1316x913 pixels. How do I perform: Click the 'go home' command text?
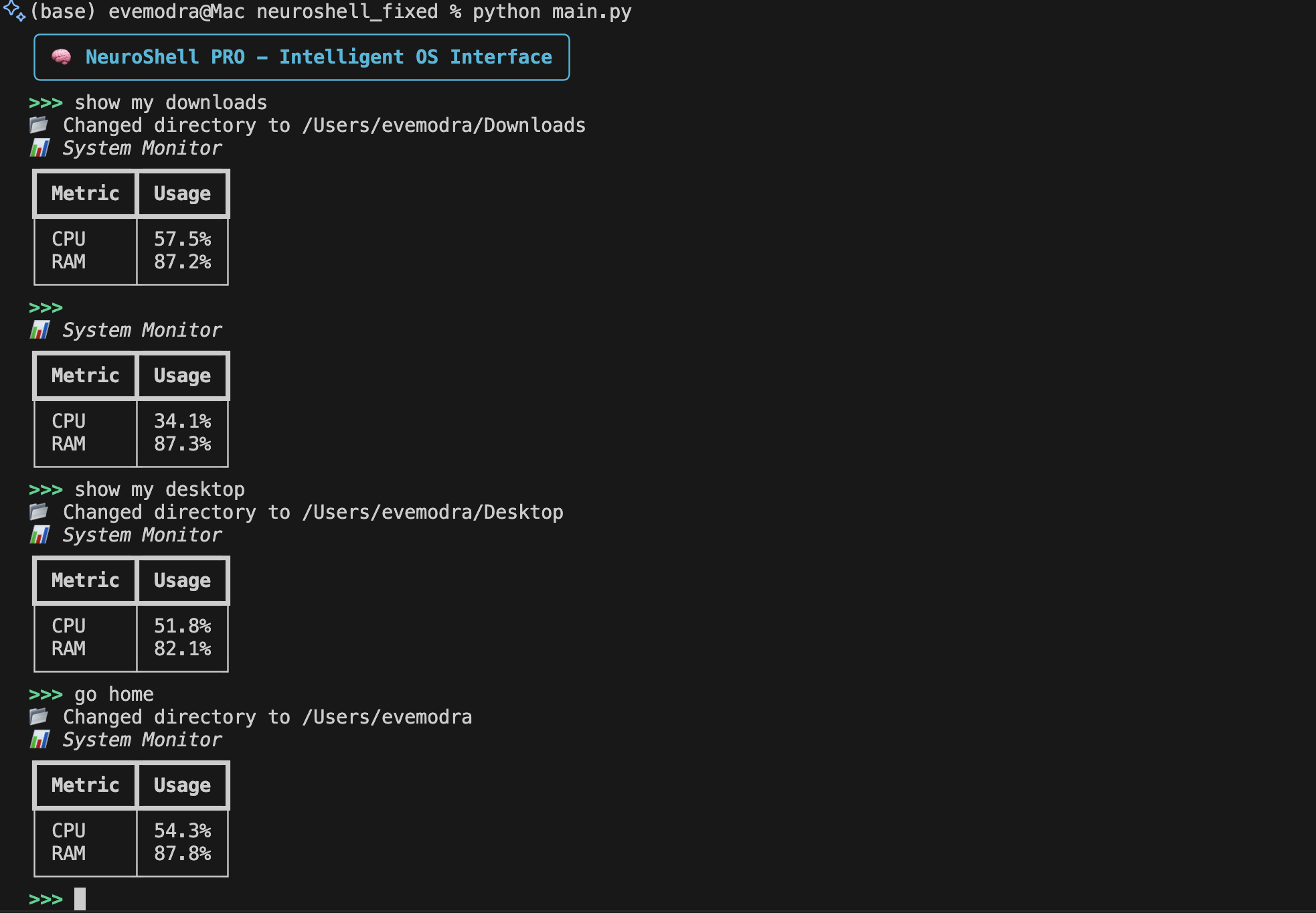[114, 694]
